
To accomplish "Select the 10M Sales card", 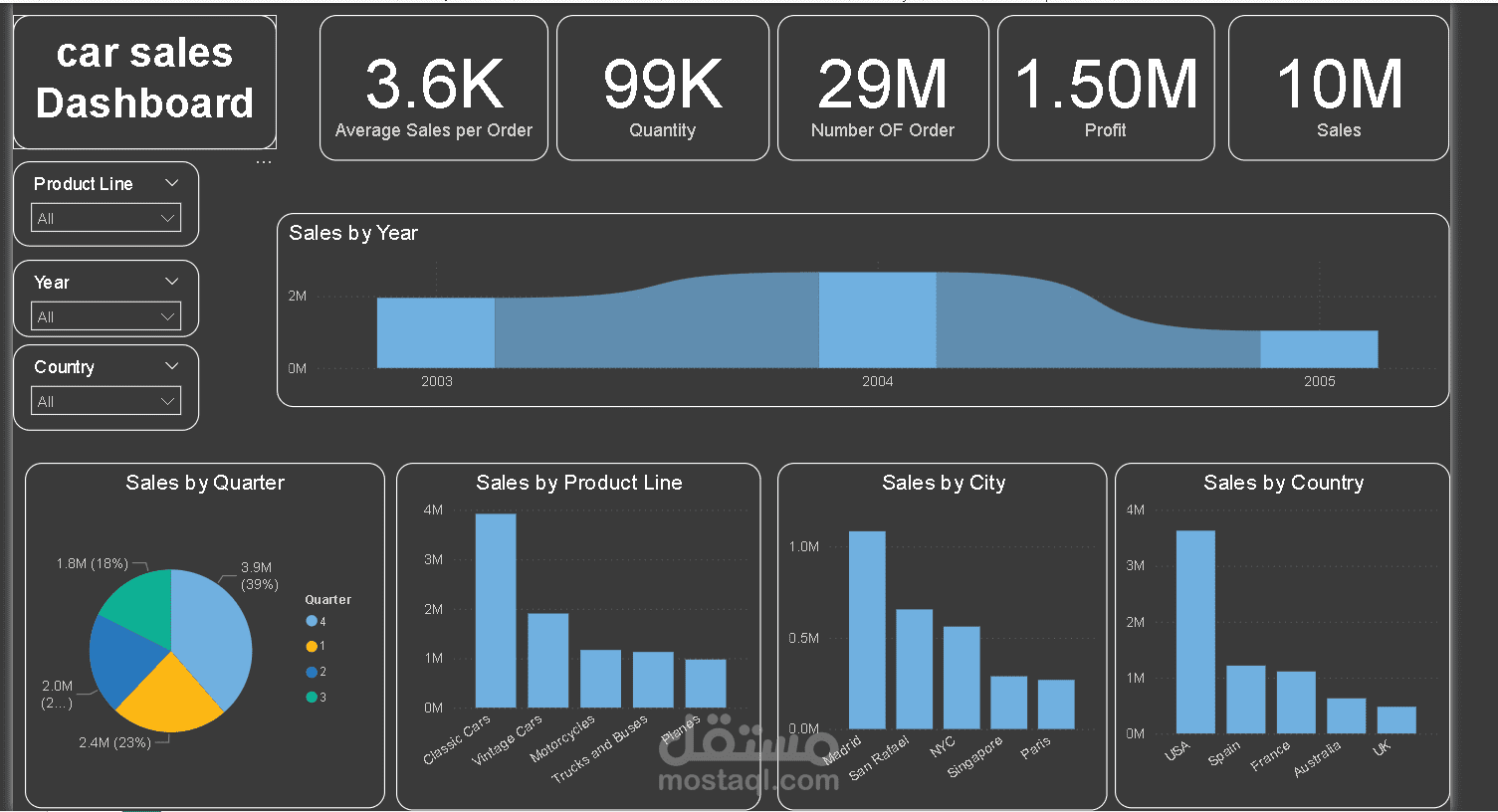I will pyautogui.click(x=1339, y=88).
